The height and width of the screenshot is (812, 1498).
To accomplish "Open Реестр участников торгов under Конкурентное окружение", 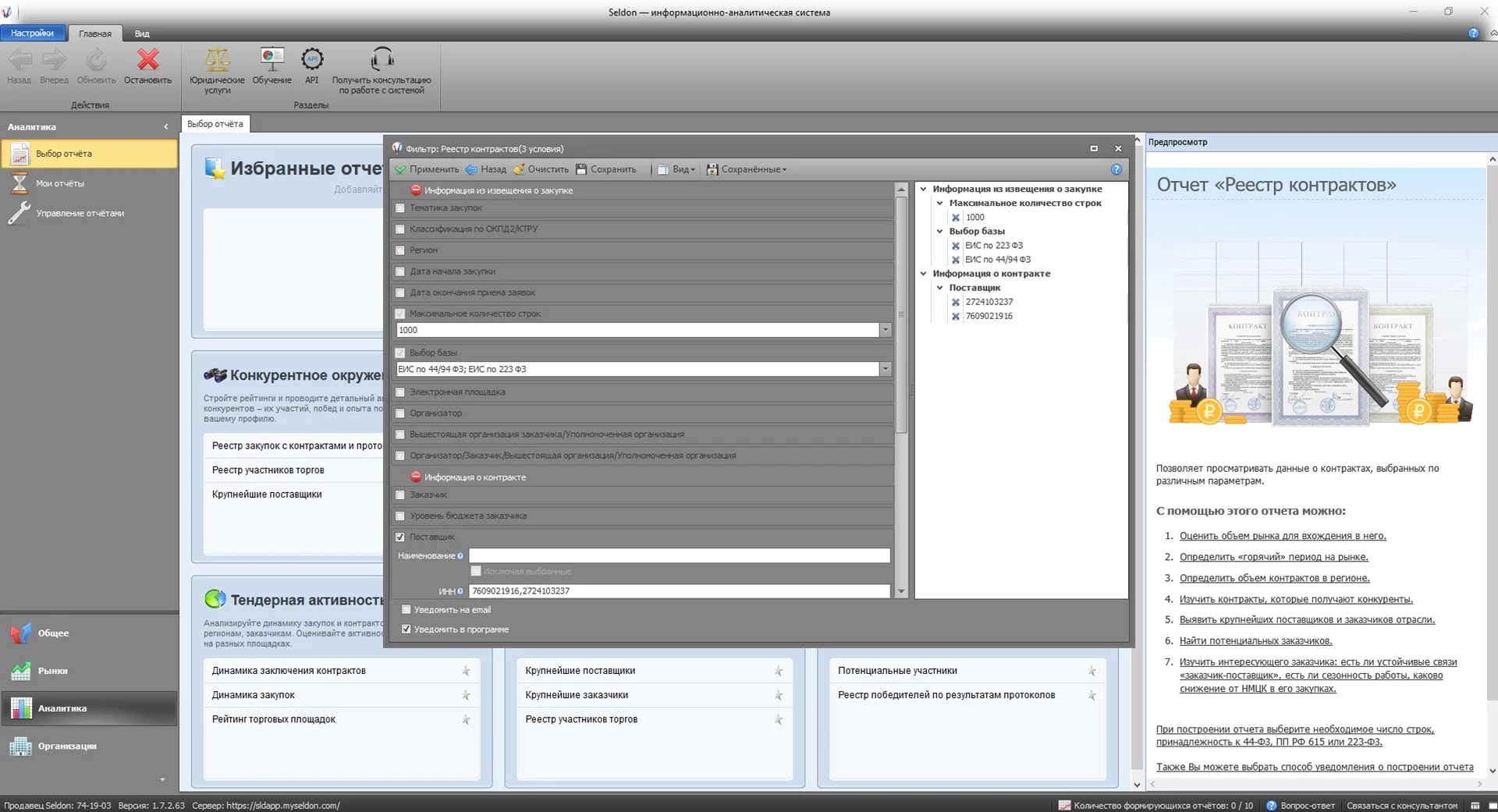I will pyautogui.click(x=268, y=470).
